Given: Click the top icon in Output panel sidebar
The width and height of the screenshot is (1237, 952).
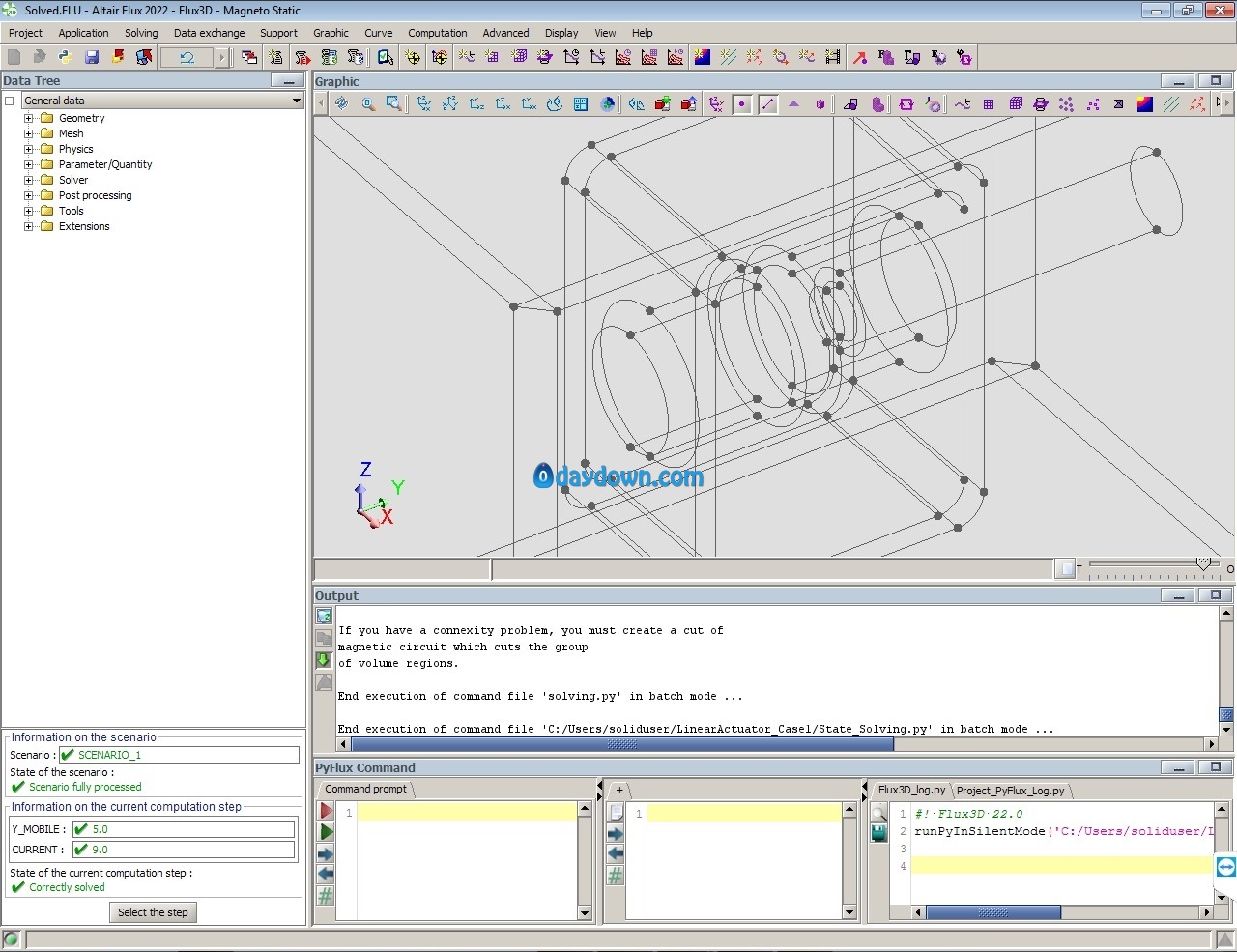Looking at the screenshot, I should [324, 616].
